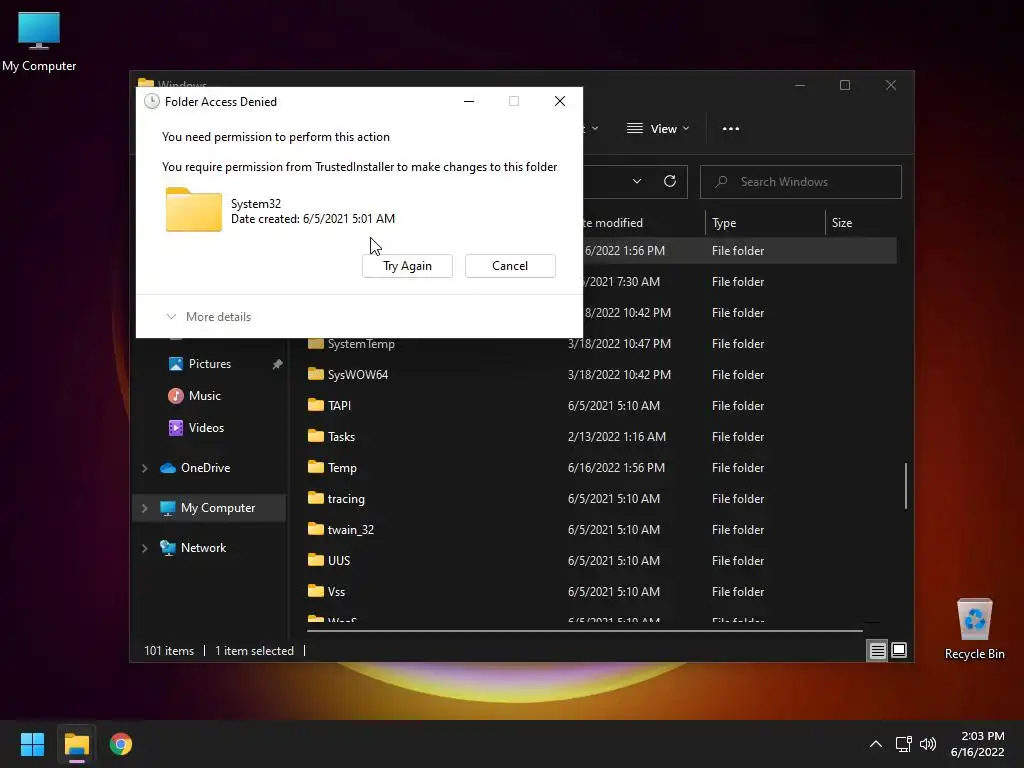The image size is (1024, 768).
Task: Open Videos in the navigation pane
Action: [206, 428]
